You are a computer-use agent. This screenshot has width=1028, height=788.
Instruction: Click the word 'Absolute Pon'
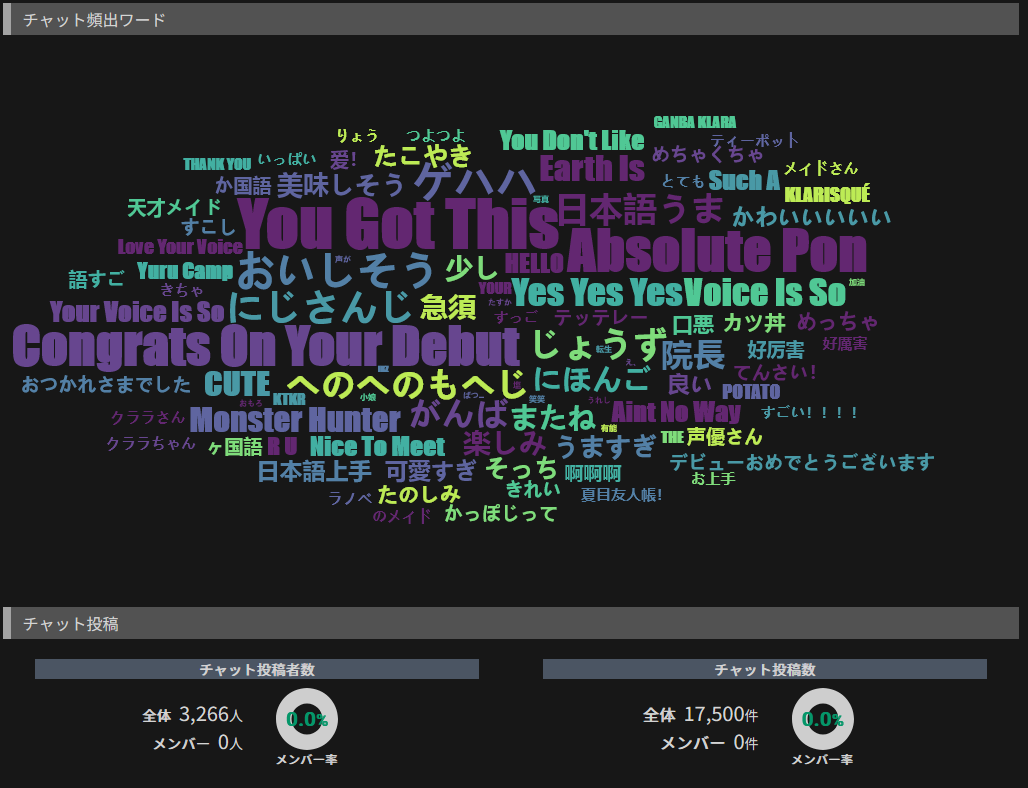(x=717, y=250)
